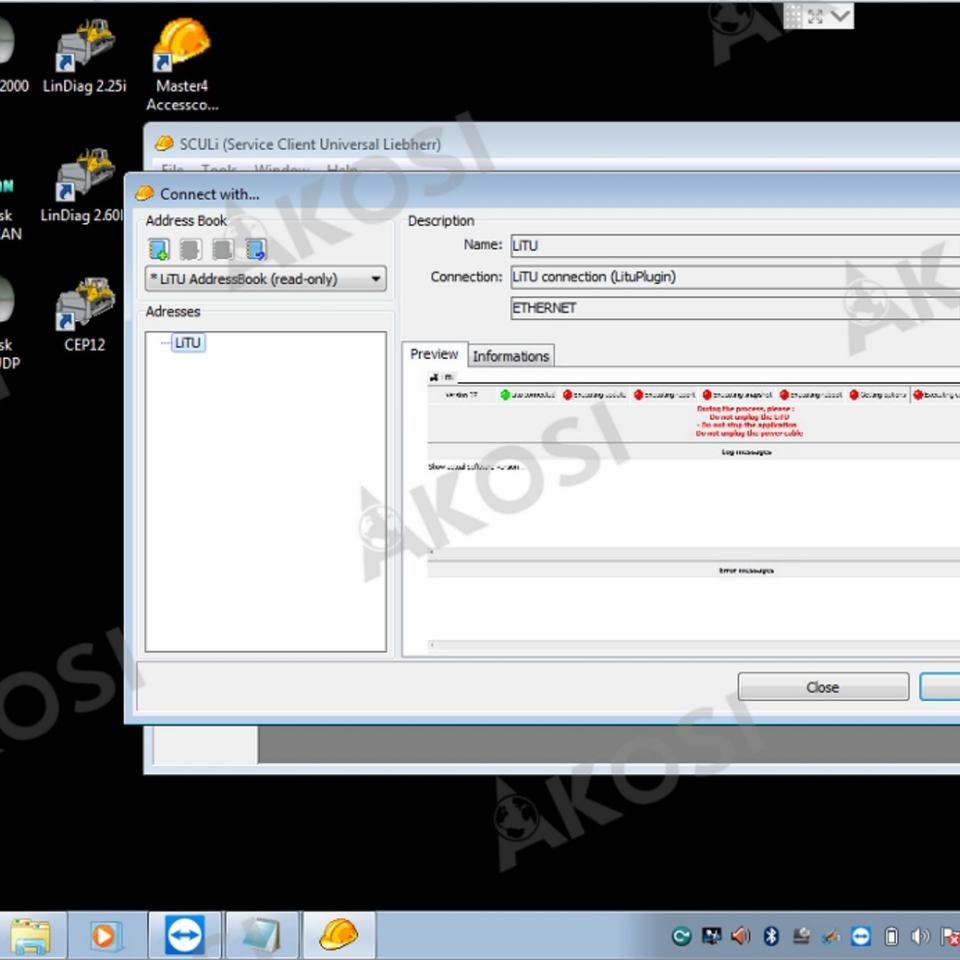Click the Name field containing LiTU
The image size is (960, 960).
[735, 246]
